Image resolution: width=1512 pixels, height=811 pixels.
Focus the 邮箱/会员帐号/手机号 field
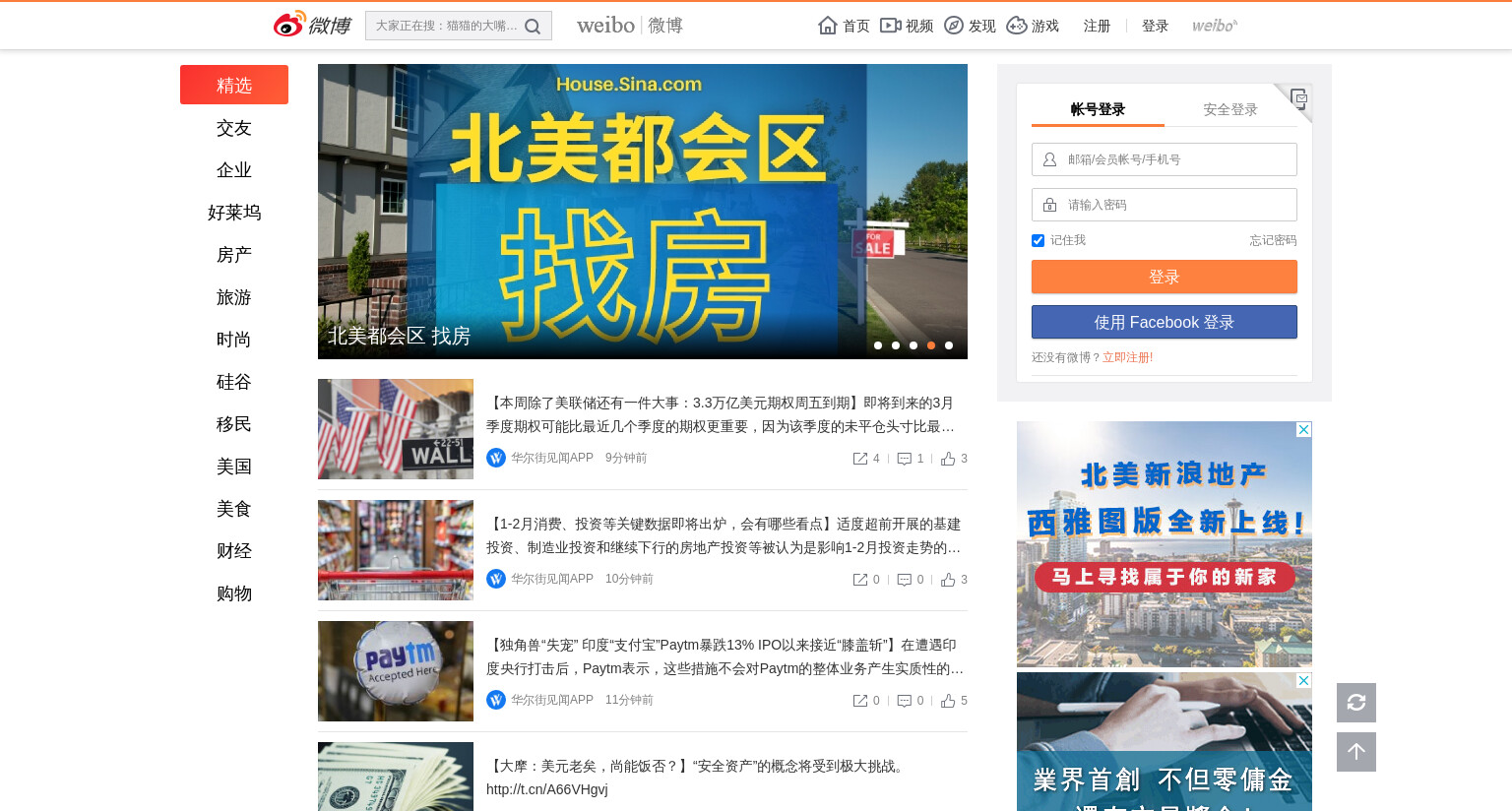[x=1165, y=159]
